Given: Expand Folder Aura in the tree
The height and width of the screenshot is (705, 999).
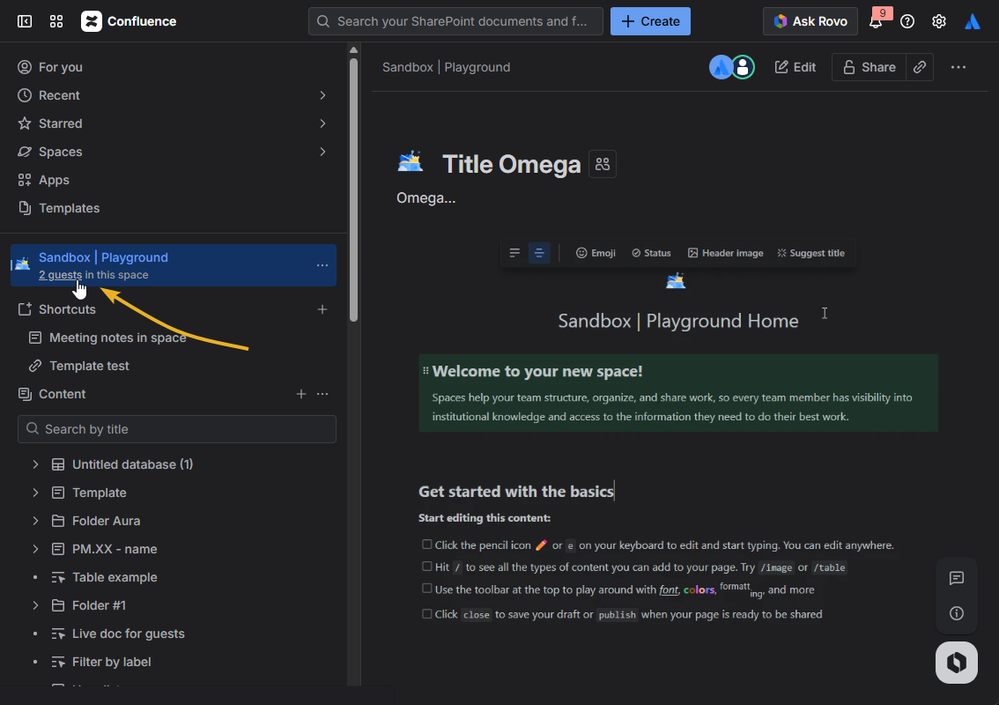Looking at the screenshot, I should coord(35,521).
